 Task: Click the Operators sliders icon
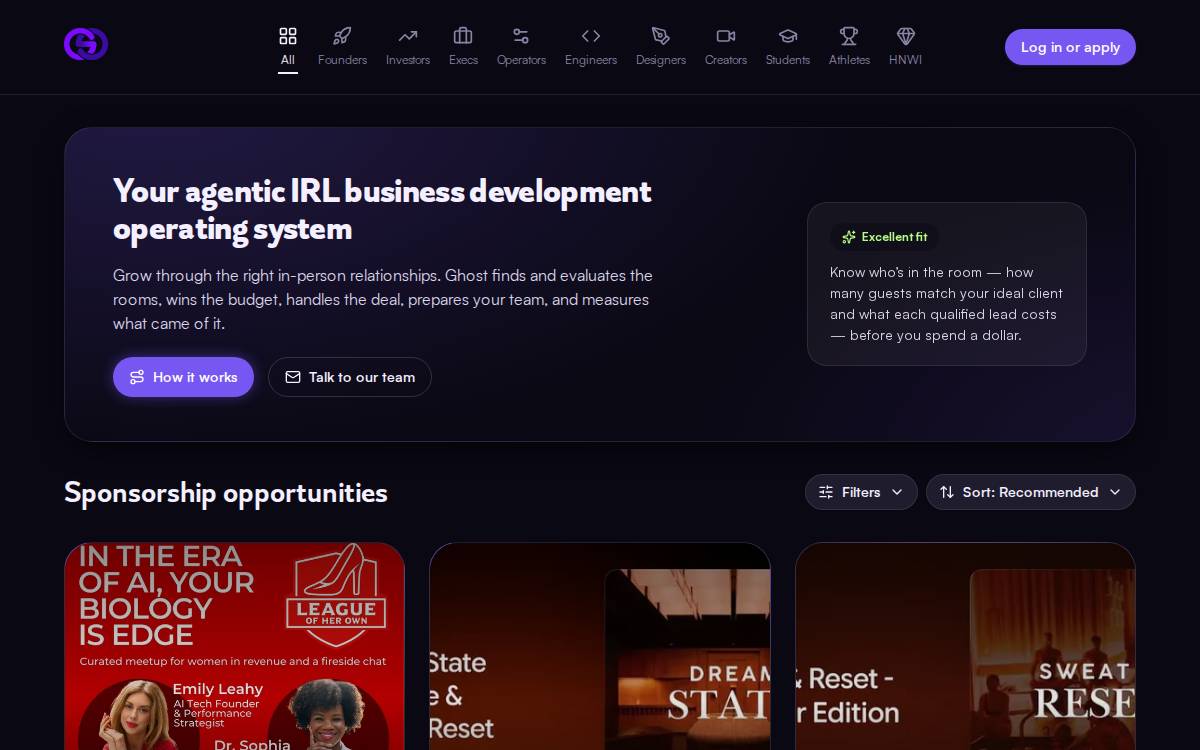click(521, 36)
